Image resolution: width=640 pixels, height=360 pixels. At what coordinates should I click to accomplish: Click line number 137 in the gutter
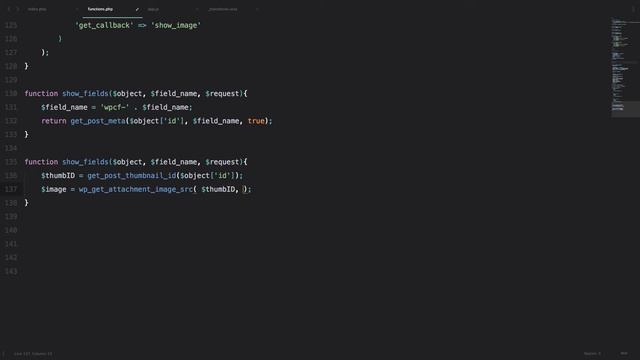pyautogui.click(x=11, y=189)
